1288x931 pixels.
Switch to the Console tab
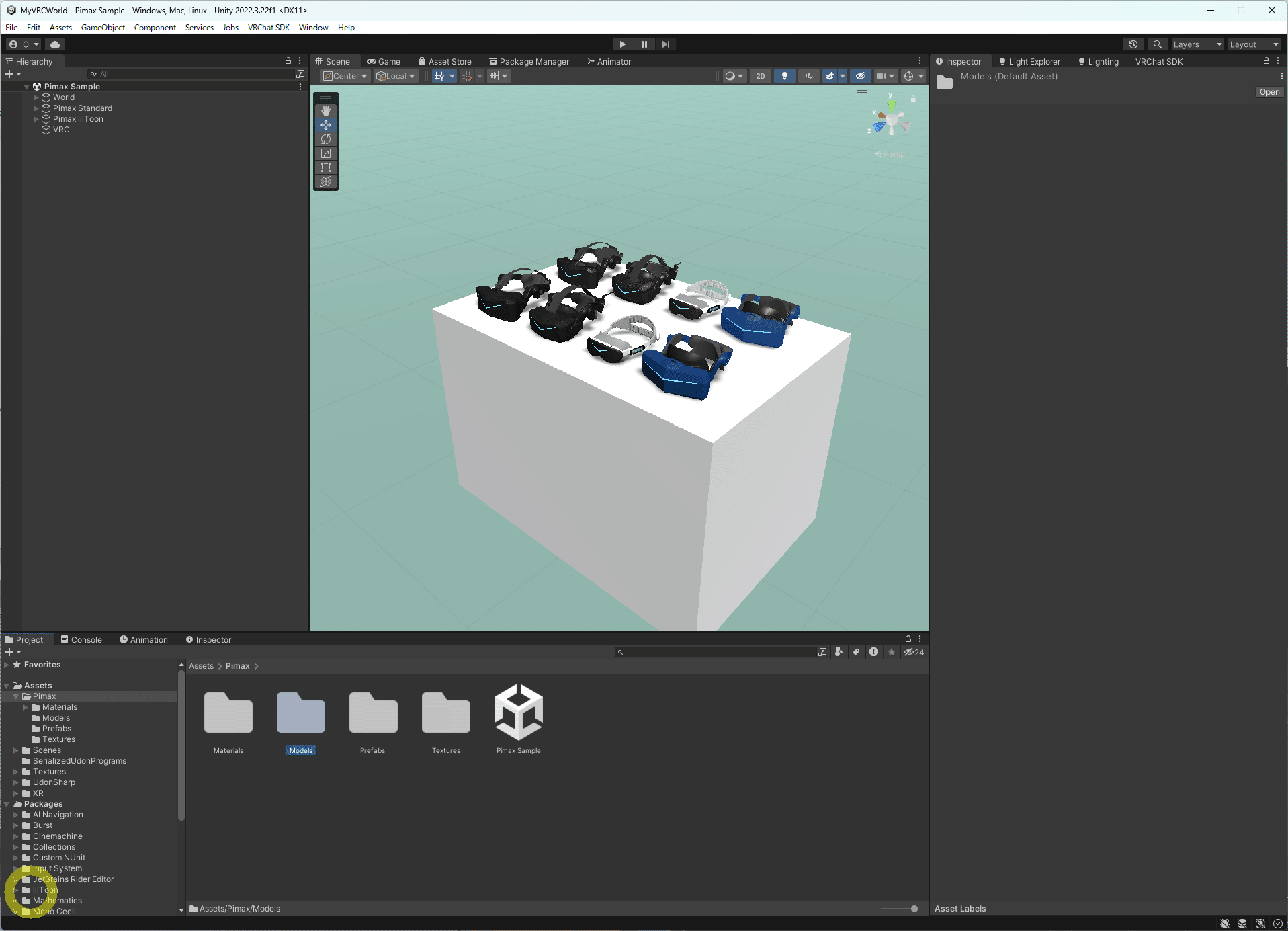(x=81, y=639)
